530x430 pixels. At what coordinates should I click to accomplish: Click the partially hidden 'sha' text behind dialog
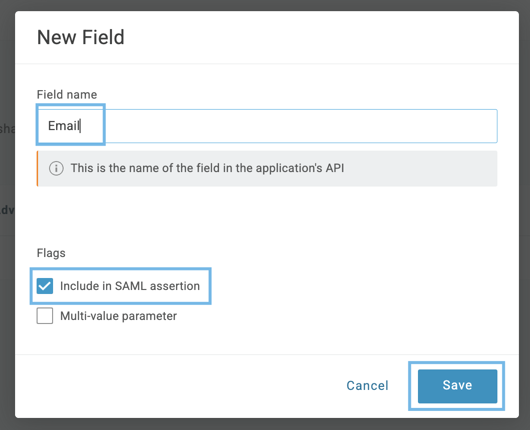click(x=7, y=129)
